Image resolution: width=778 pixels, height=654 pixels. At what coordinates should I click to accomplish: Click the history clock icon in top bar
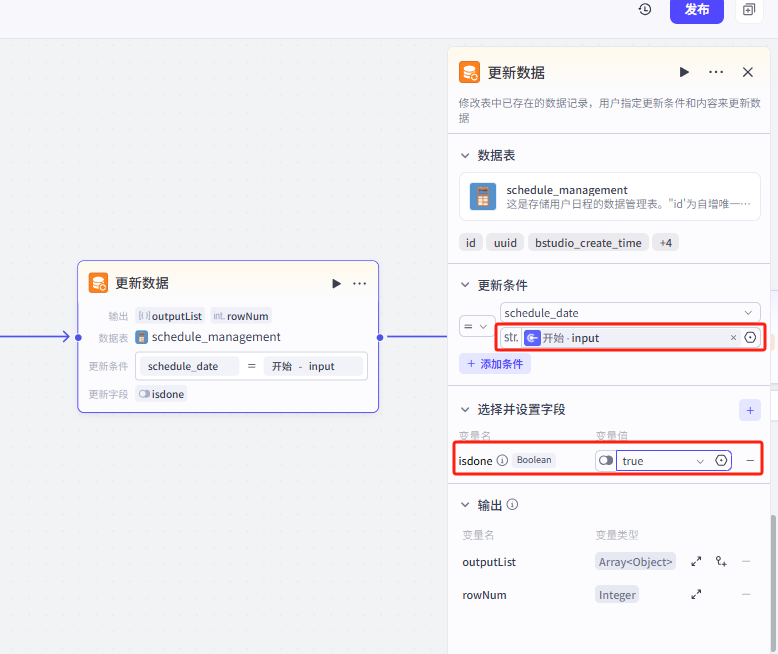(x=645, y=10)
